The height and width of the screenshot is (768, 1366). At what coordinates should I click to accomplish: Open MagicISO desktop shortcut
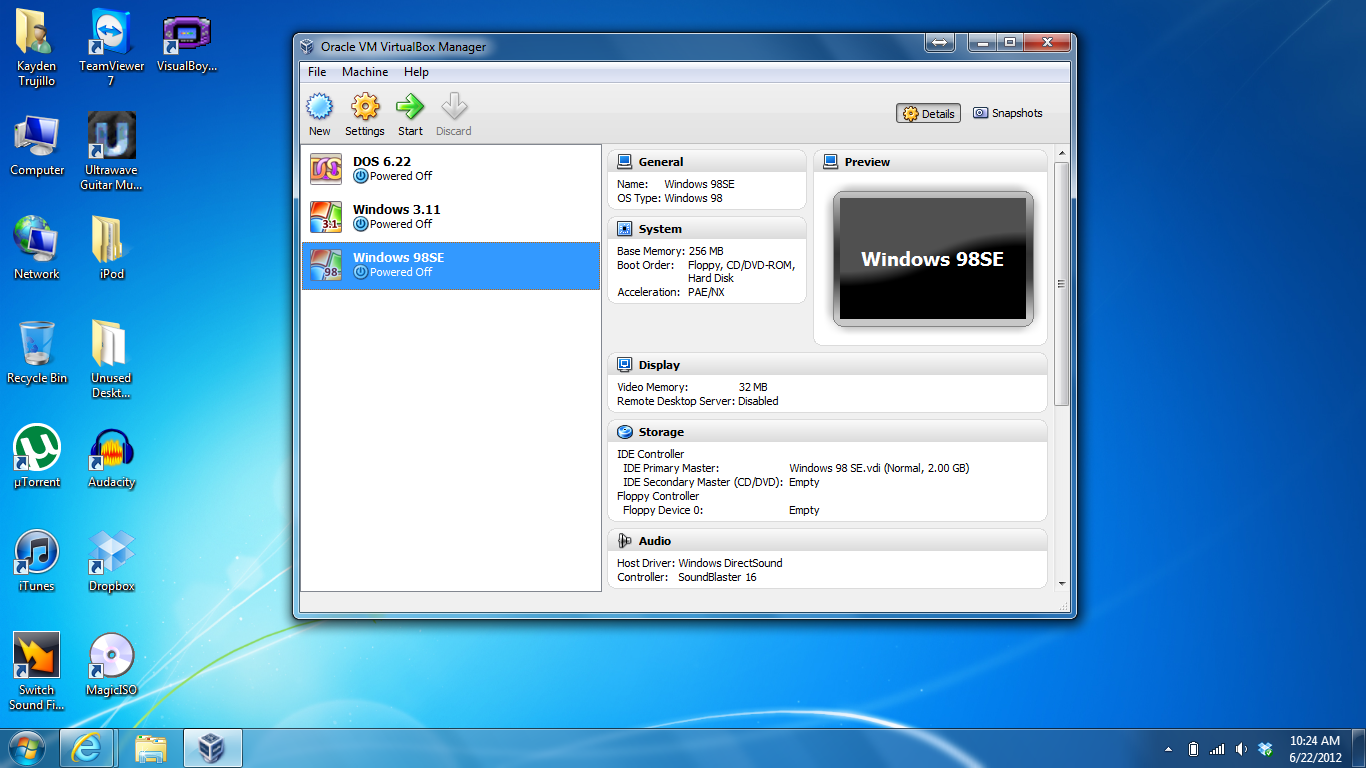(x=111, y=664)
